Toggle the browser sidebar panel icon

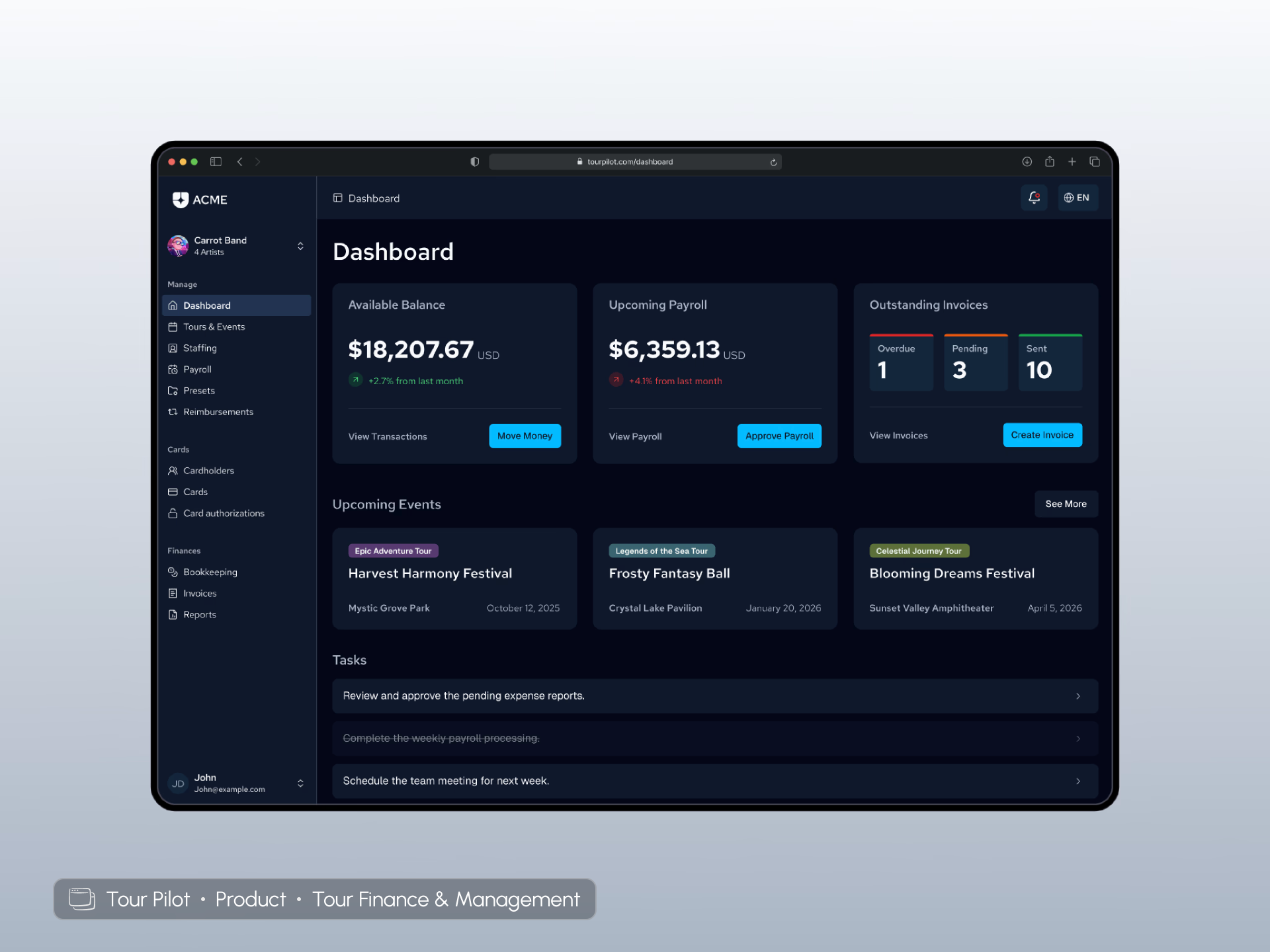tap(216, 161)
